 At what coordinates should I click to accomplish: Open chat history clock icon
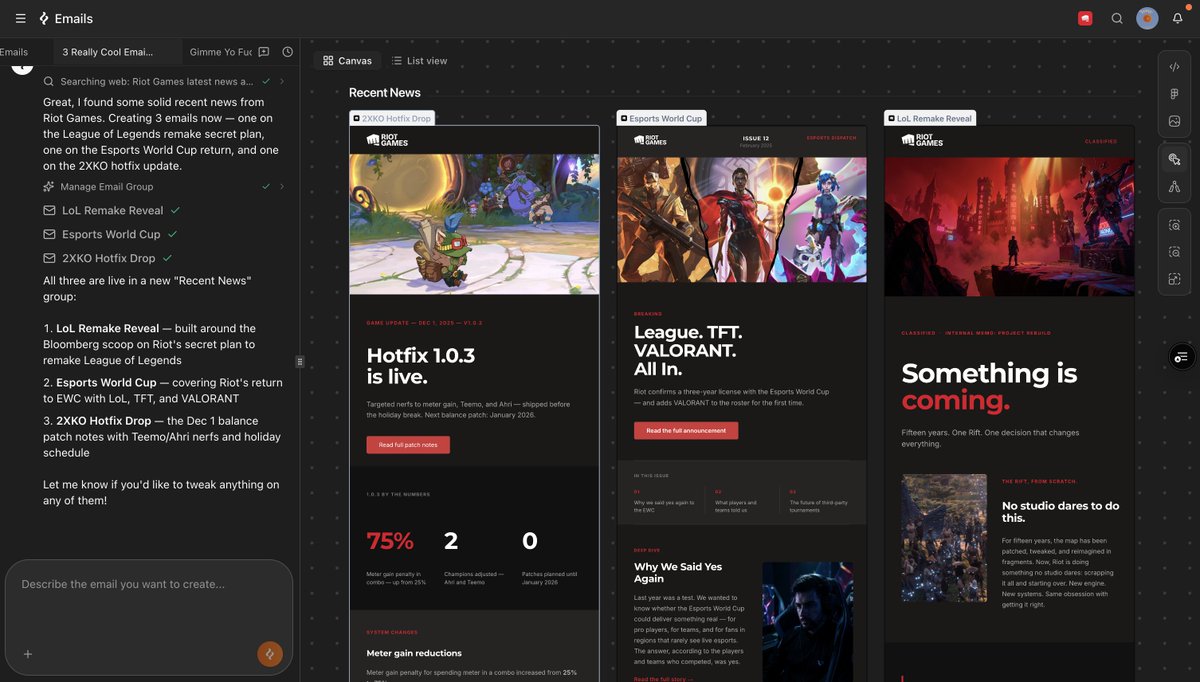click(288, 52)
